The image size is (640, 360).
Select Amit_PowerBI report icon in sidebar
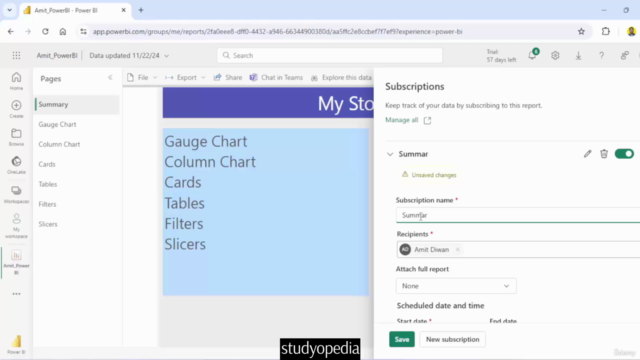coord(16,262)
